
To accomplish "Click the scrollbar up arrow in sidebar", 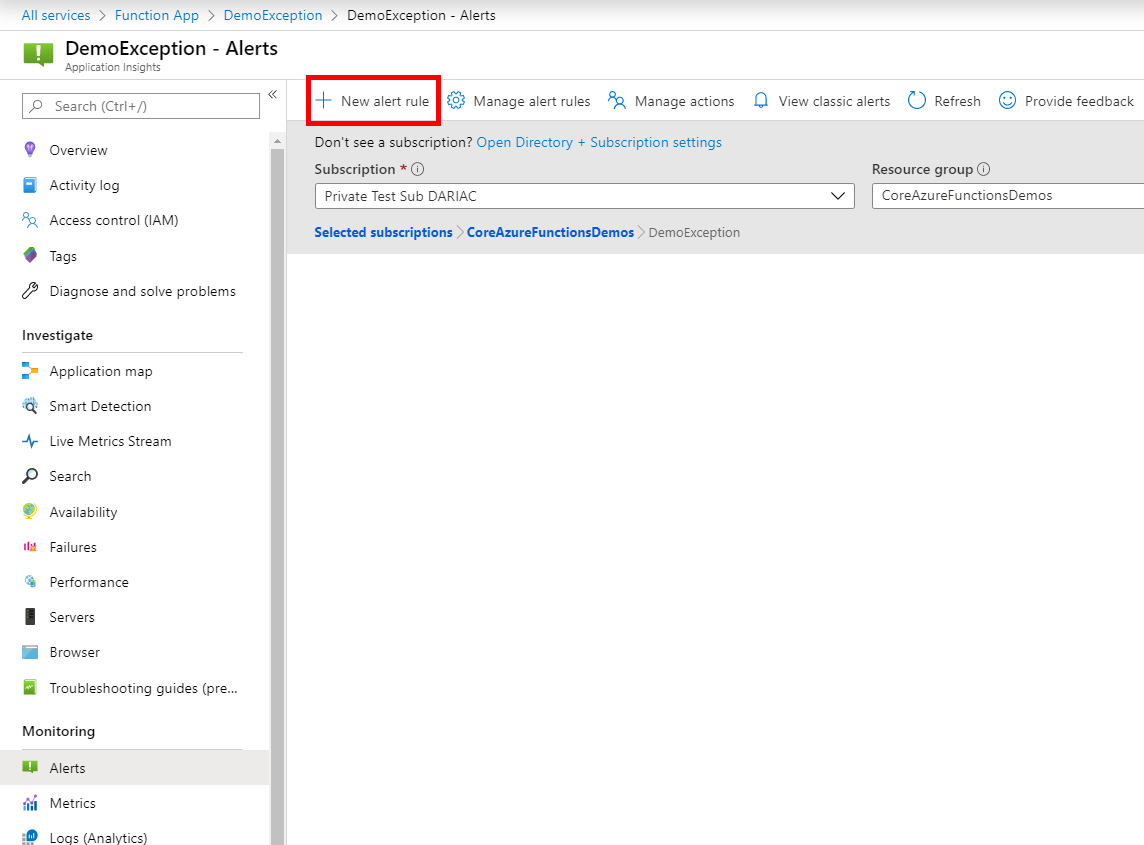I will tap(277, 140).
